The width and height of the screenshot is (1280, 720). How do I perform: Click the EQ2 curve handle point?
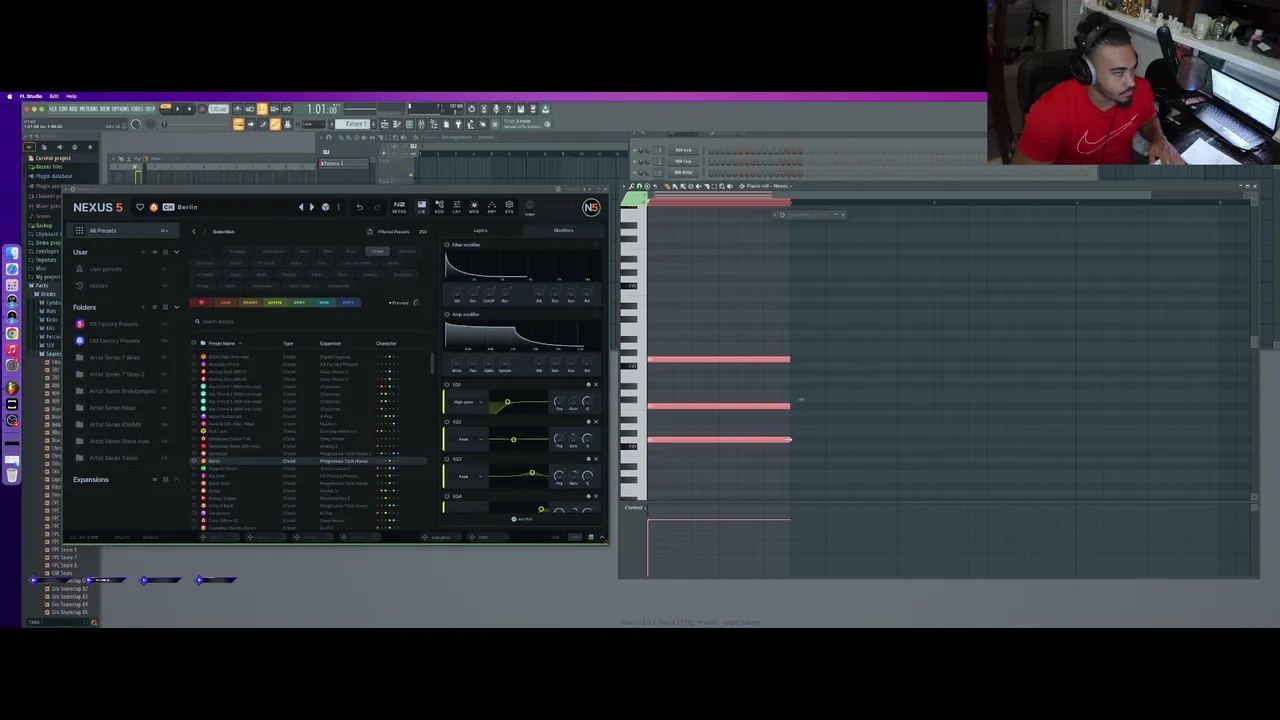513,439
